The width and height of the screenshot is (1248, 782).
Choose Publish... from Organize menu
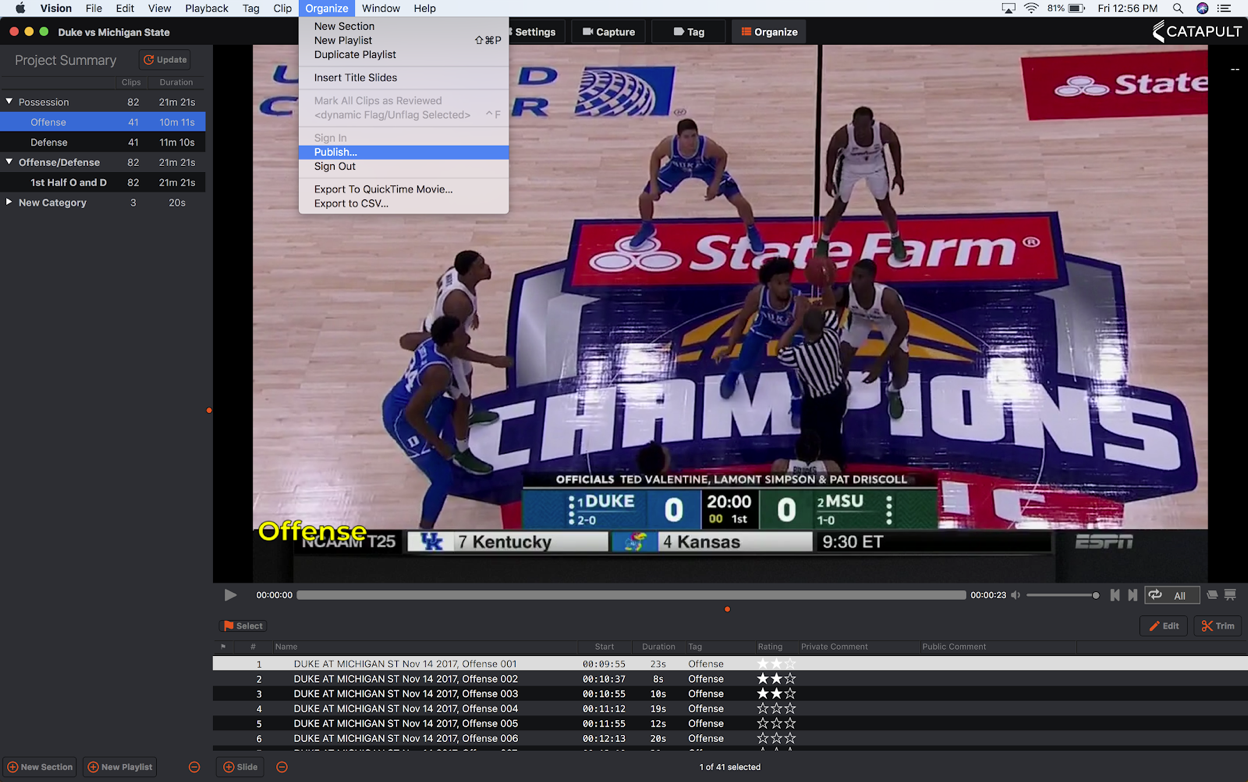coord(403,152)
